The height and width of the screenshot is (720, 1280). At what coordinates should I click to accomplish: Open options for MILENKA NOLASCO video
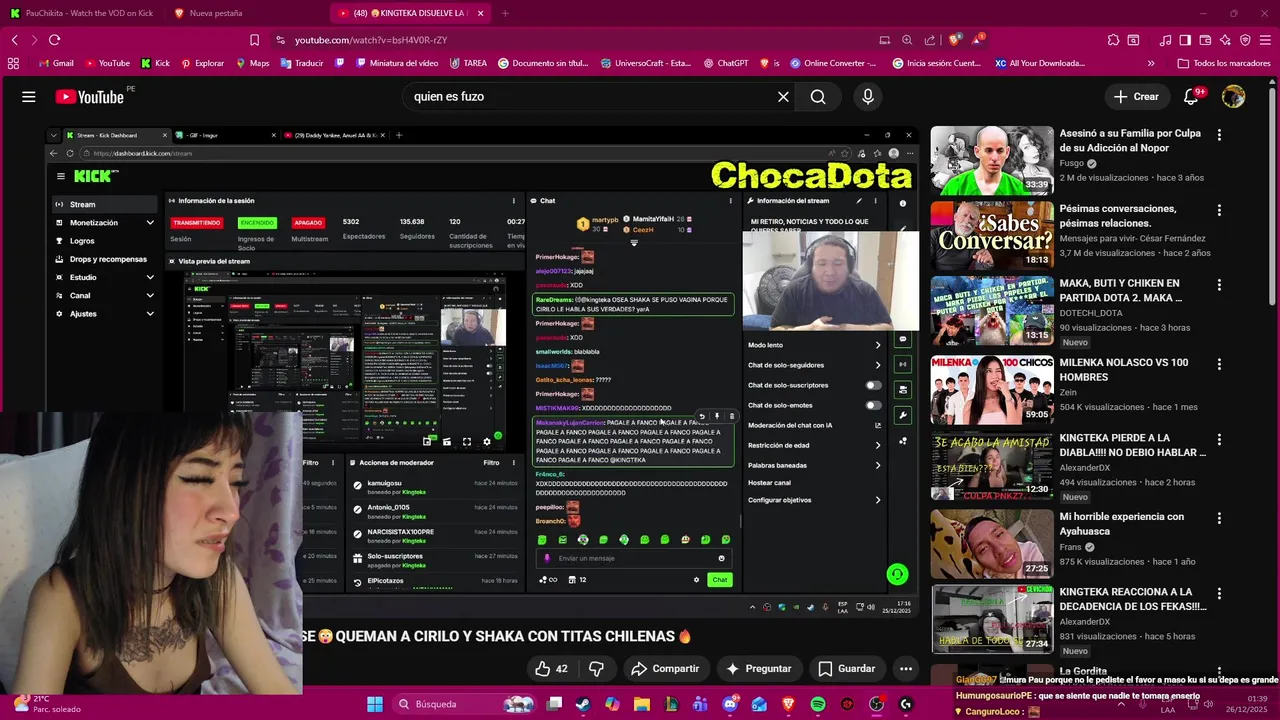click(1219, 364)
